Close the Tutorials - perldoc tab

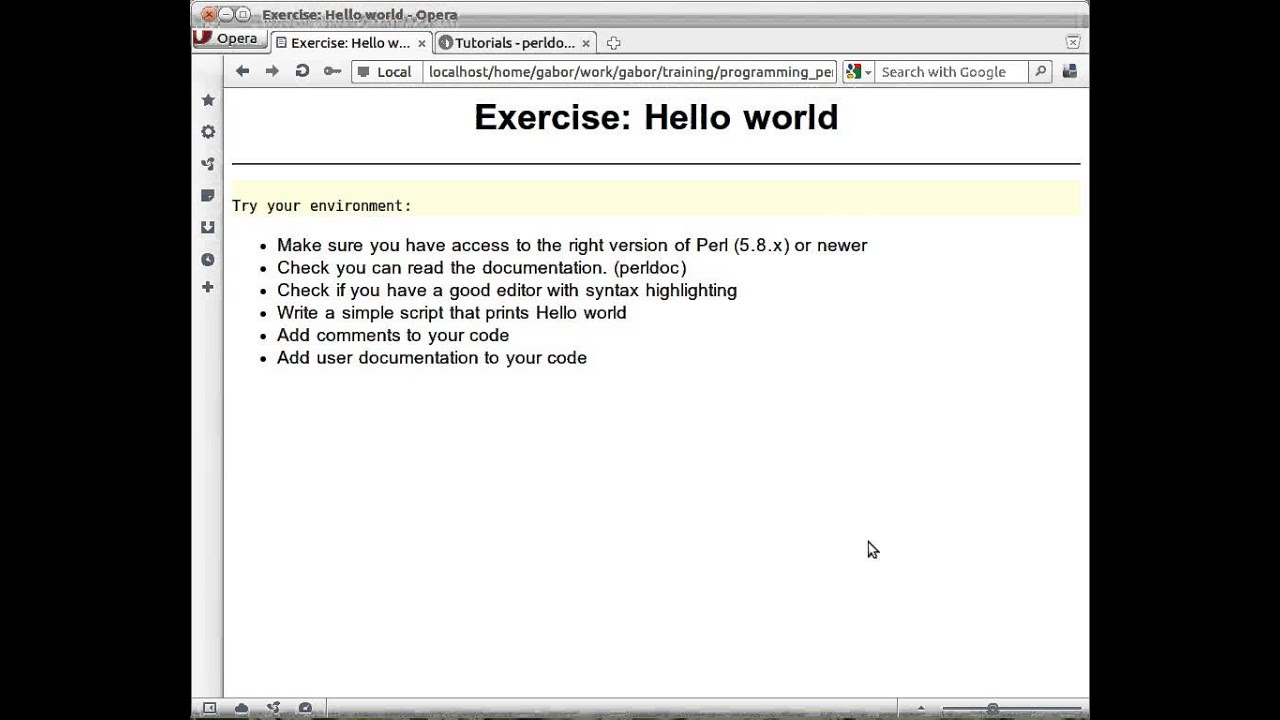tap(586, 43)
